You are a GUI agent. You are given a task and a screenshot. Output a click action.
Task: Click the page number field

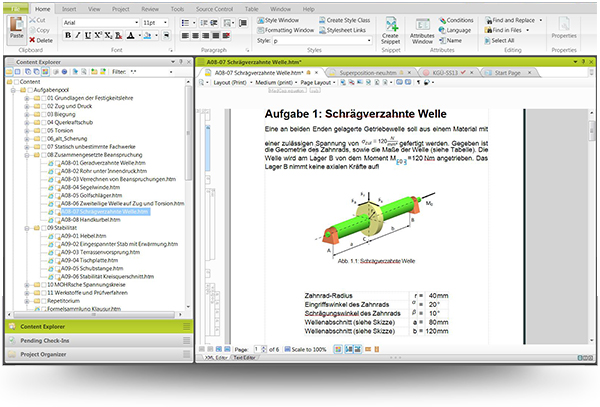(256, 349)
